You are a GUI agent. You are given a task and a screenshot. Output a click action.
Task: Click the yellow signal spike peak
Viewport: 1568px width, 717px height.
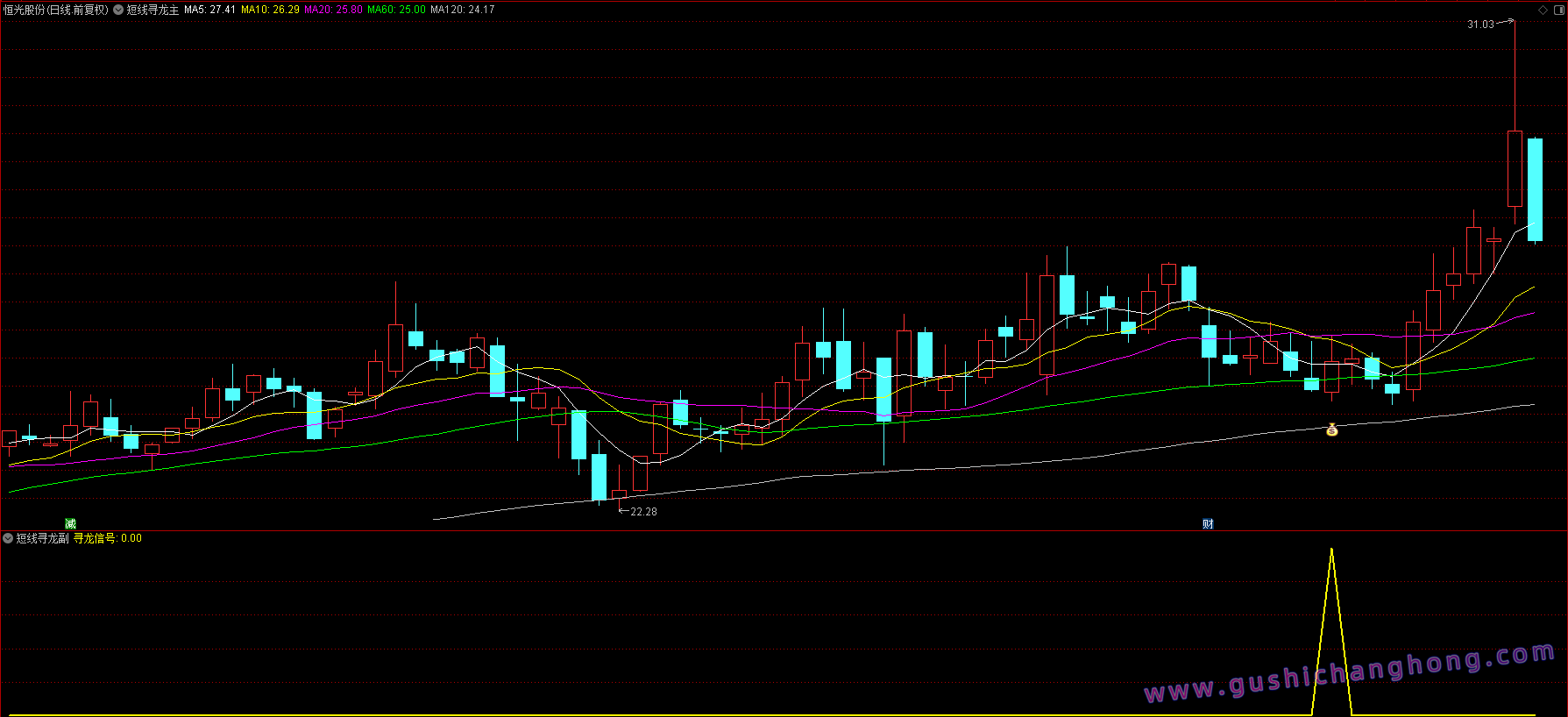click(x=1331, y=550)
